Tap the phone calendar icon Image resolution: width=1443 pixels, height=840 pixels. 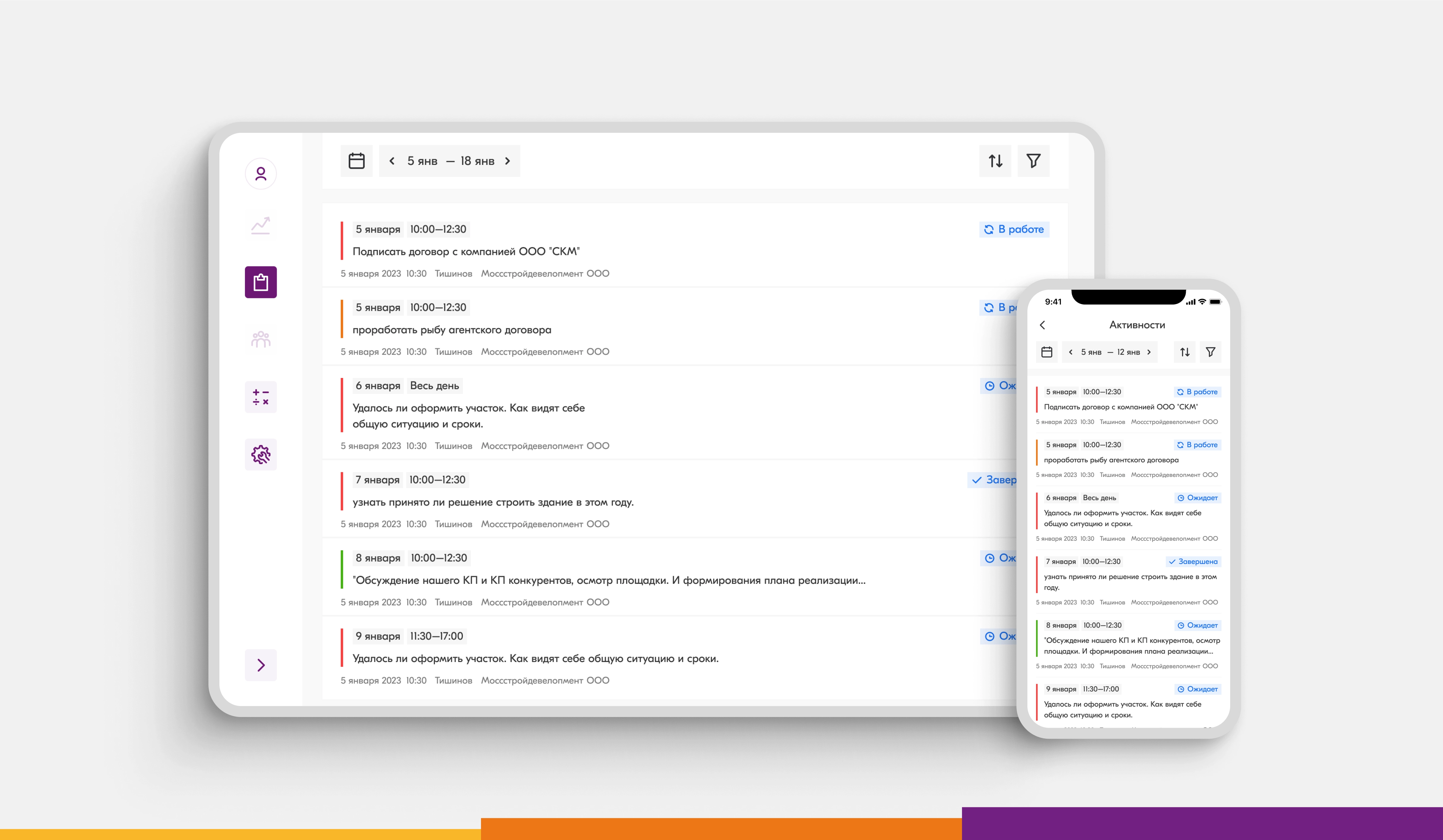pyautogui.click(x=1047, y=352)
